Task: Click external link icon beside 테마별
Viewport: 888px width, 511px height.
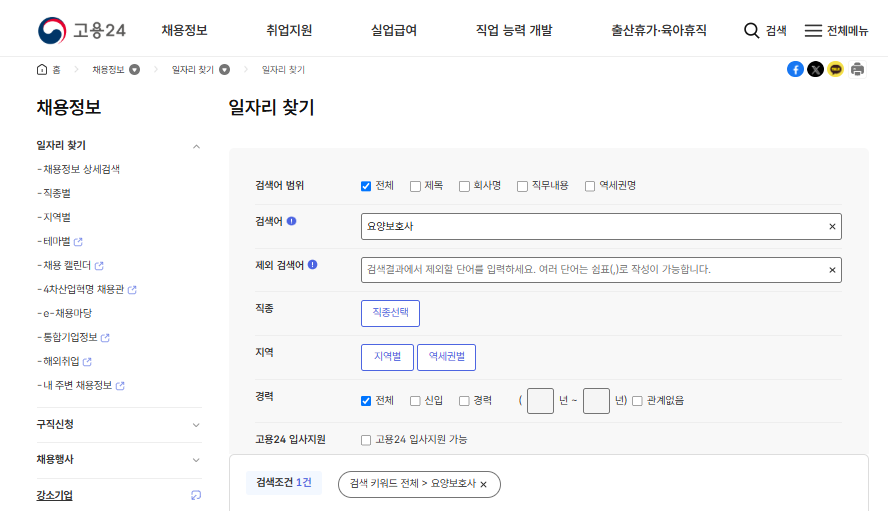Action: click(x=78, y=242)
